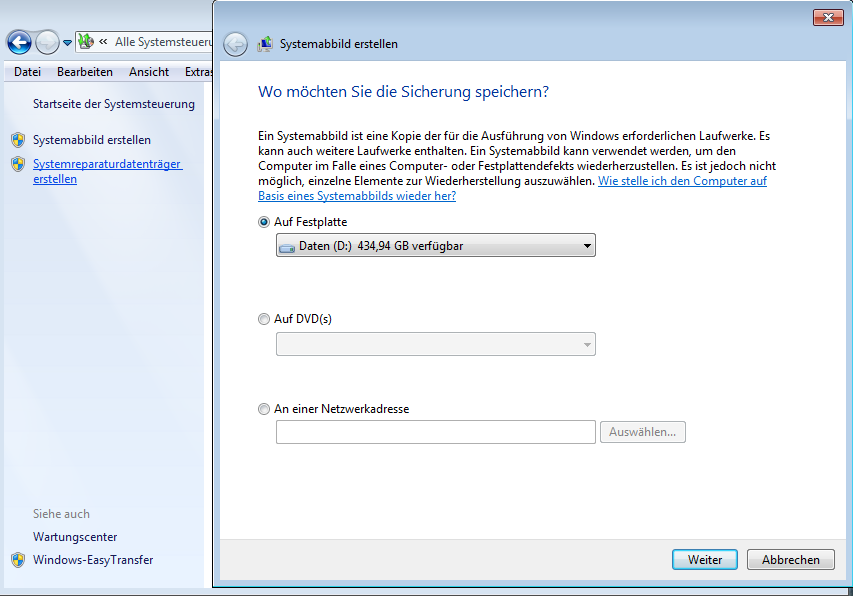
Task: Click shield icon next to Systemreparaturdatenträger erstellen
Action: click(x=18, y=164)
